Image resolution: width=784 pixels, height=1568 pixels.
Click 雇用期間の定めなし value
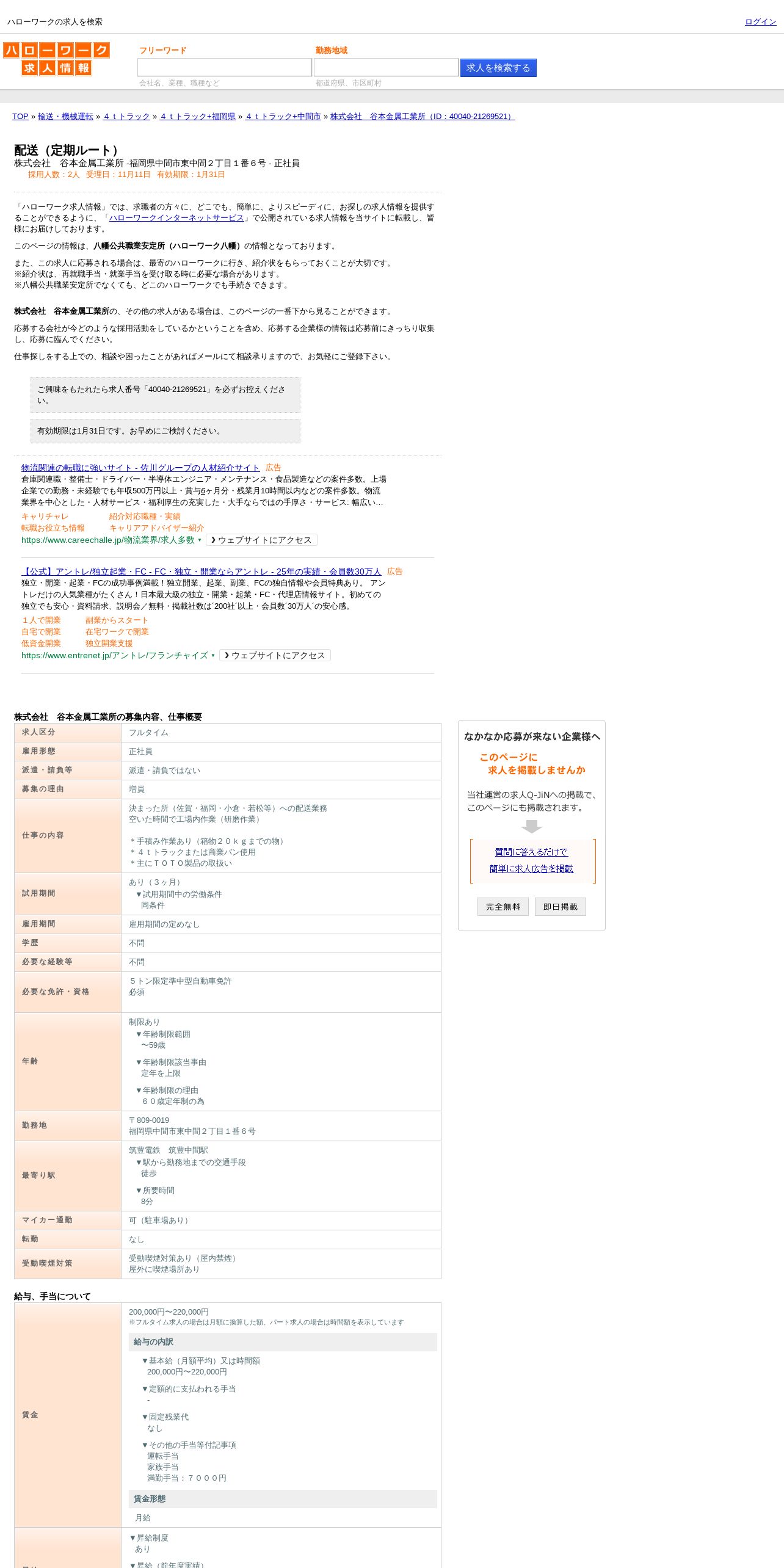tap(164, 924)
